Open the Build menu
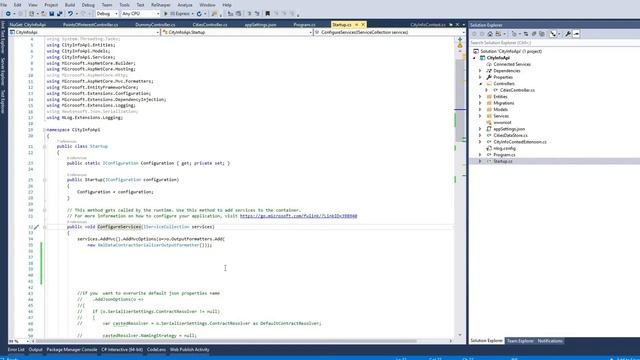Screen dimensions: 640x360 [70, 5]
